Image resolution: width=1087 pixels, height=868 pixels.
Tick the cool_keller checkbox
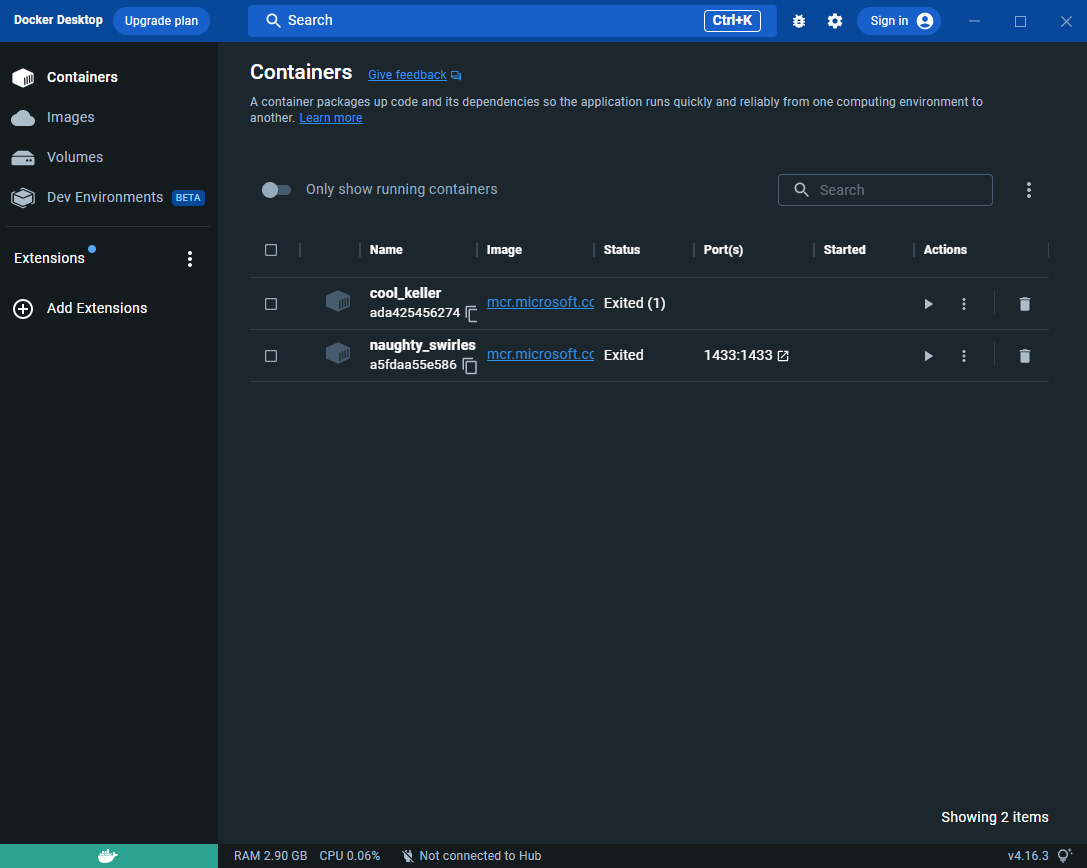(x=271, y=304)
